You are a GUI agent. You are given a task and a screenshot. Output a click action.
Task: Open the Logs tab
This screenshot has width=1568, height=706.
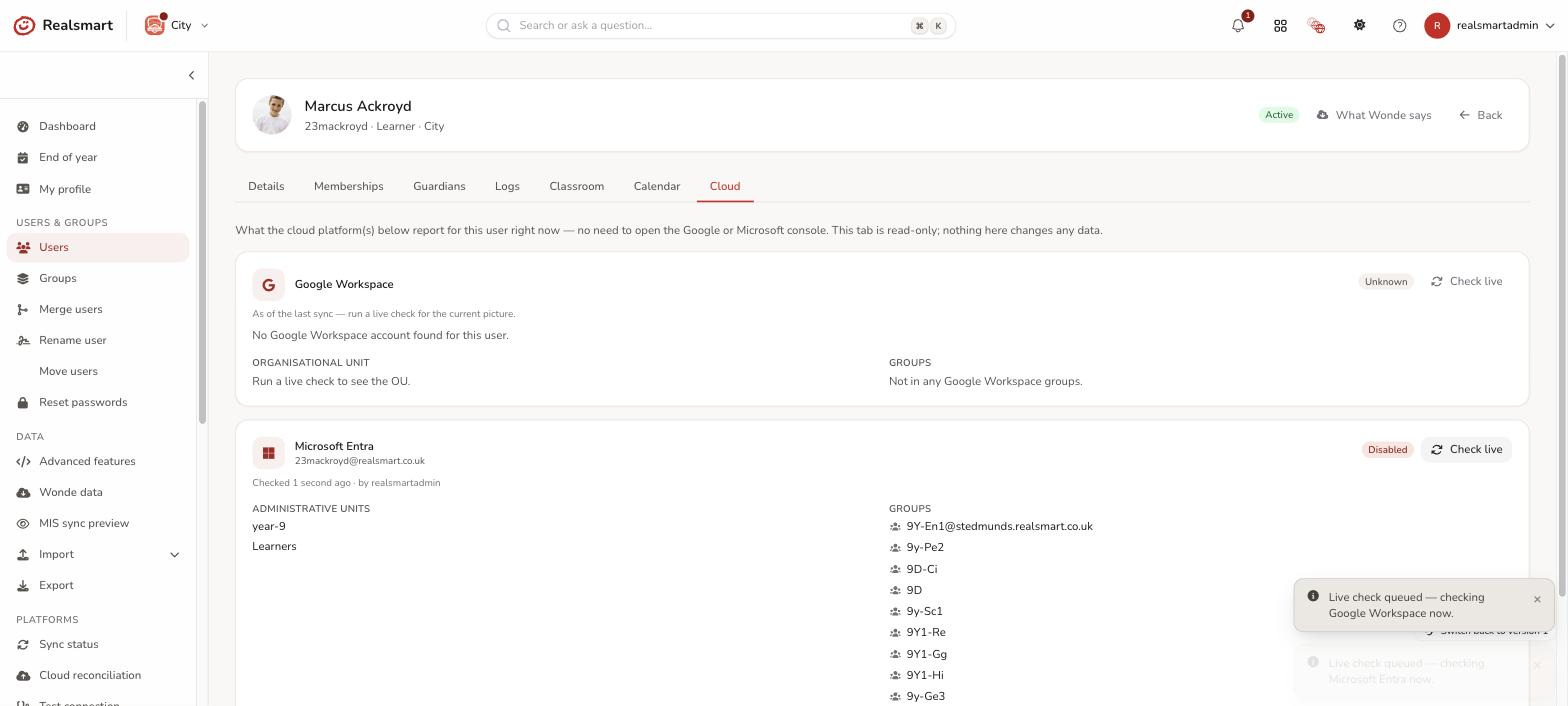[x=507, y=186]
